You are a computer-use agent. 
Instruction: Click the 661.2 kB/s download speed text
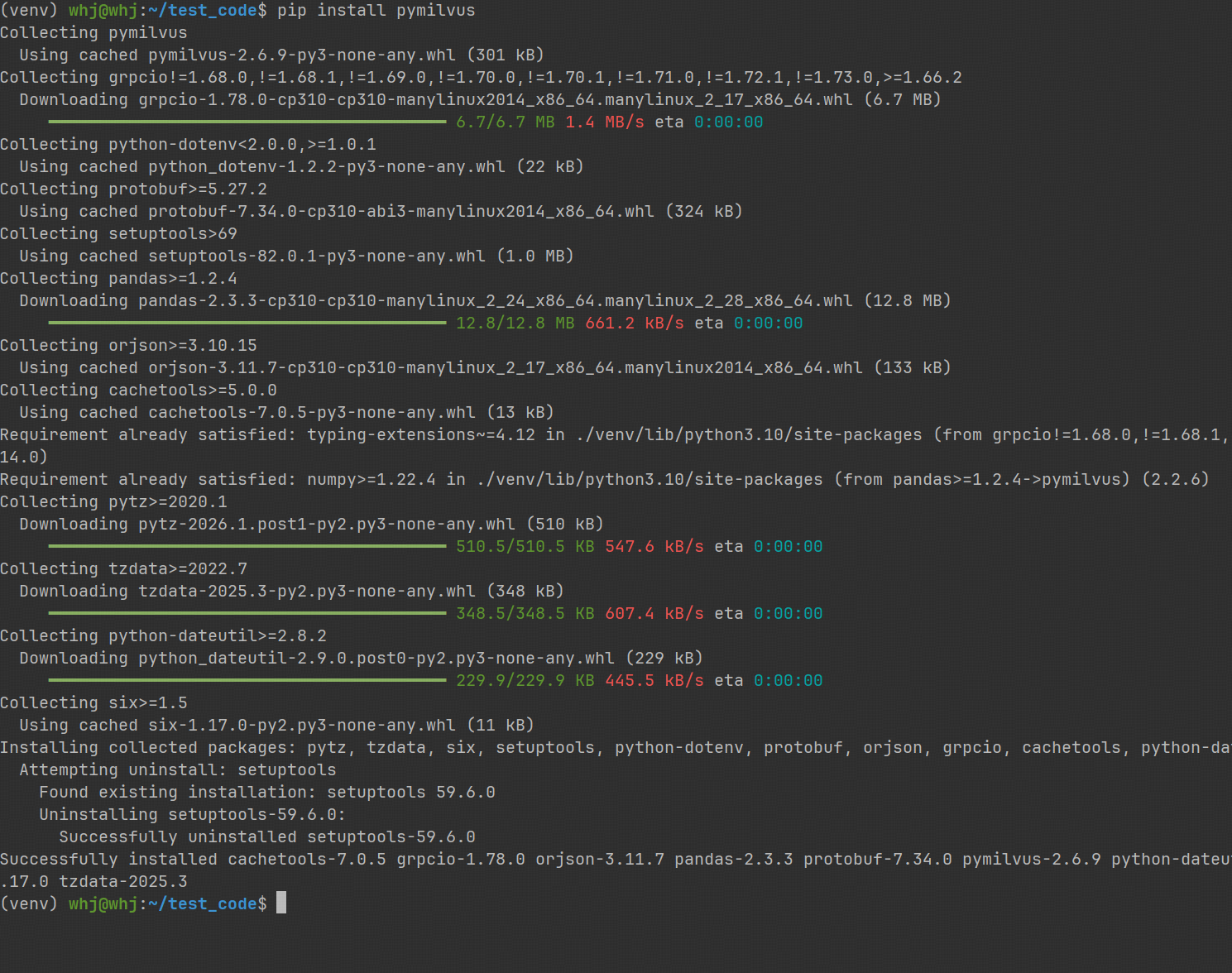point(634,324)
